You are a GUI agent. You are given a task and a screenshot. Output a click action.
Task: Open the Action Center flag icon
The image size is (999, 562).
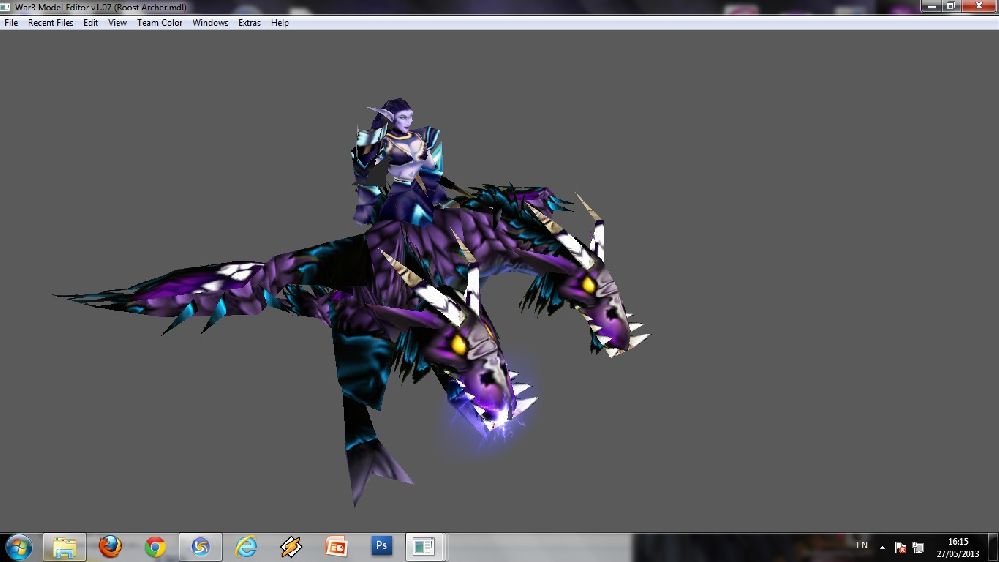tap(900, 547)
